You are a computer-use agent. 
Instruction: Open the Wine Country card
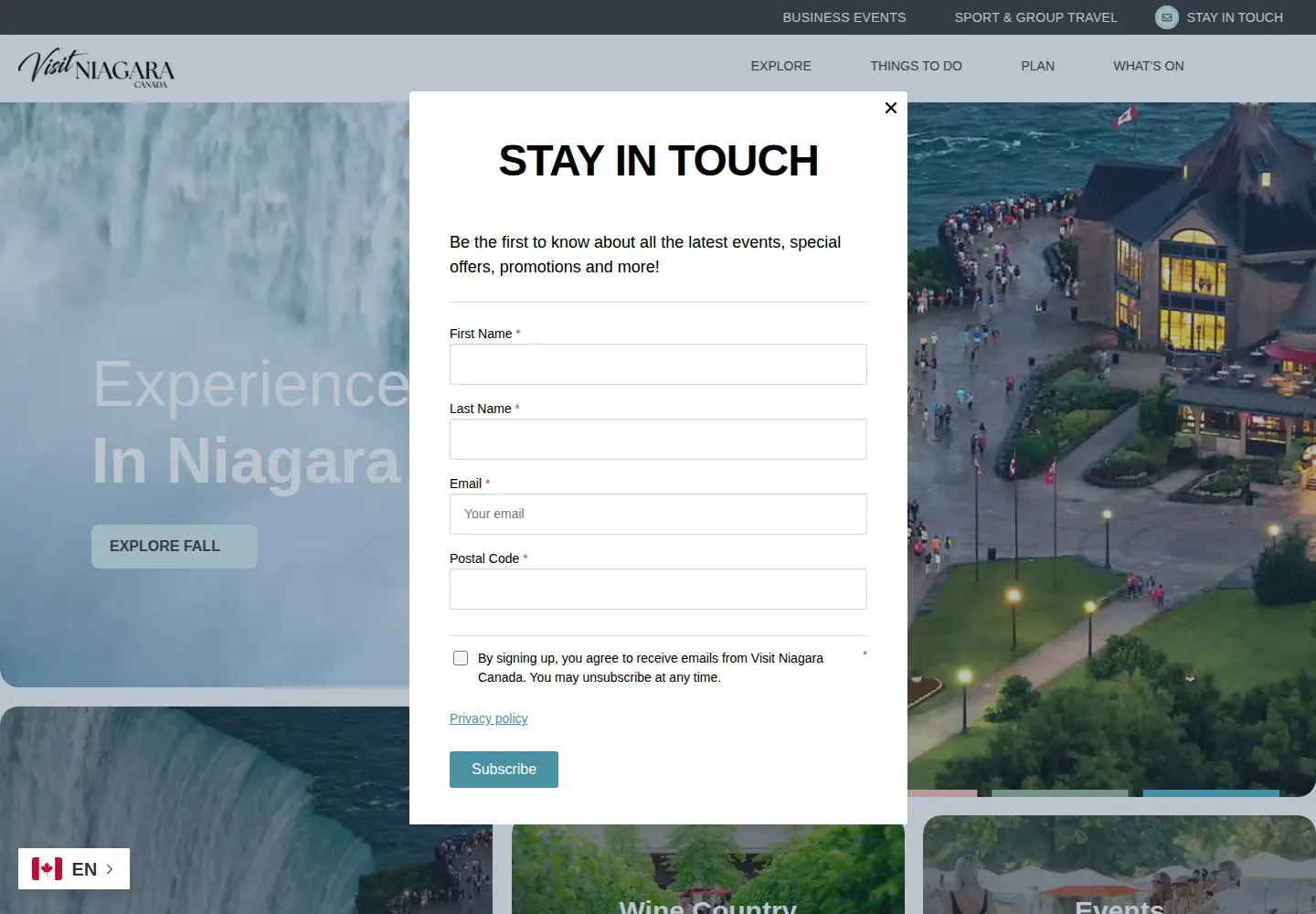pos(708,868)
